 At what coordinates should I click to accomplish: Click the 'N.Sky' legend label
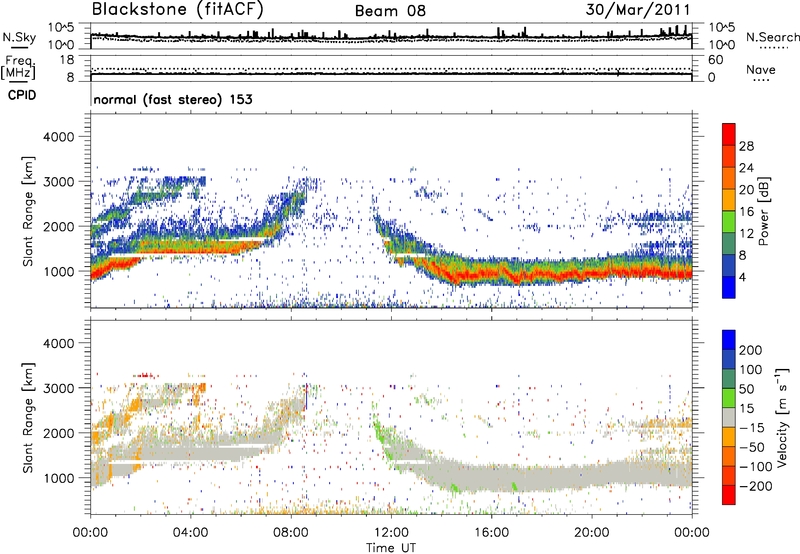(x=19, y=37)
